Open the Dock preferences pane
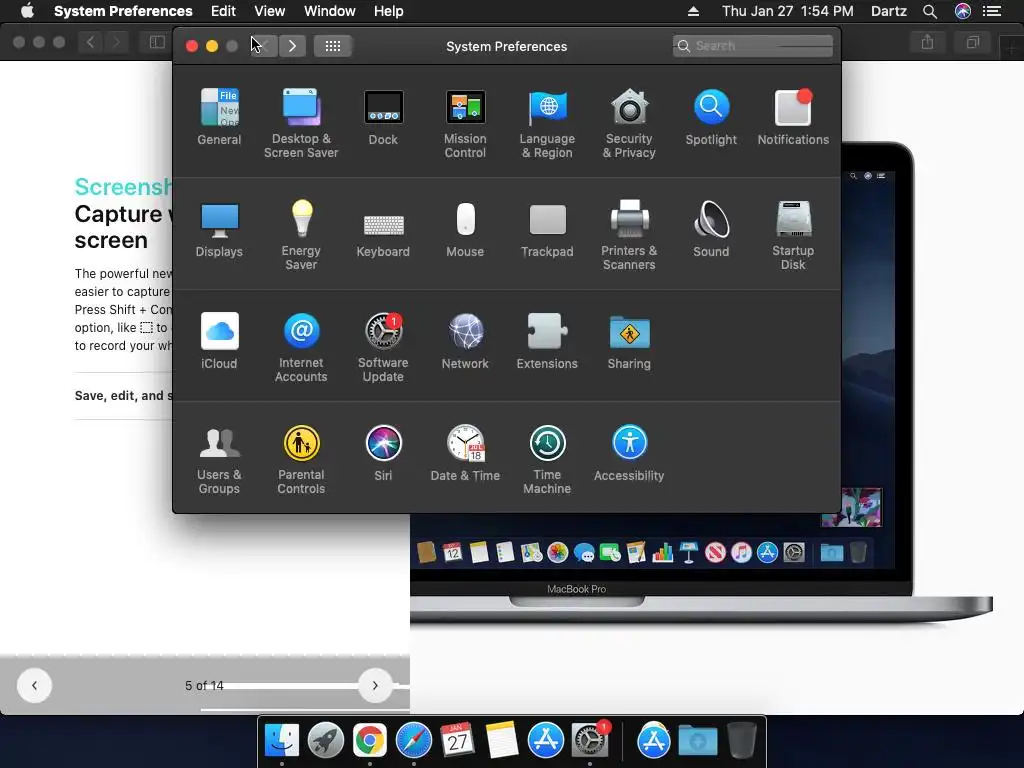The image size is (1024, 768). pyautogui.click(x=383, y=118)
